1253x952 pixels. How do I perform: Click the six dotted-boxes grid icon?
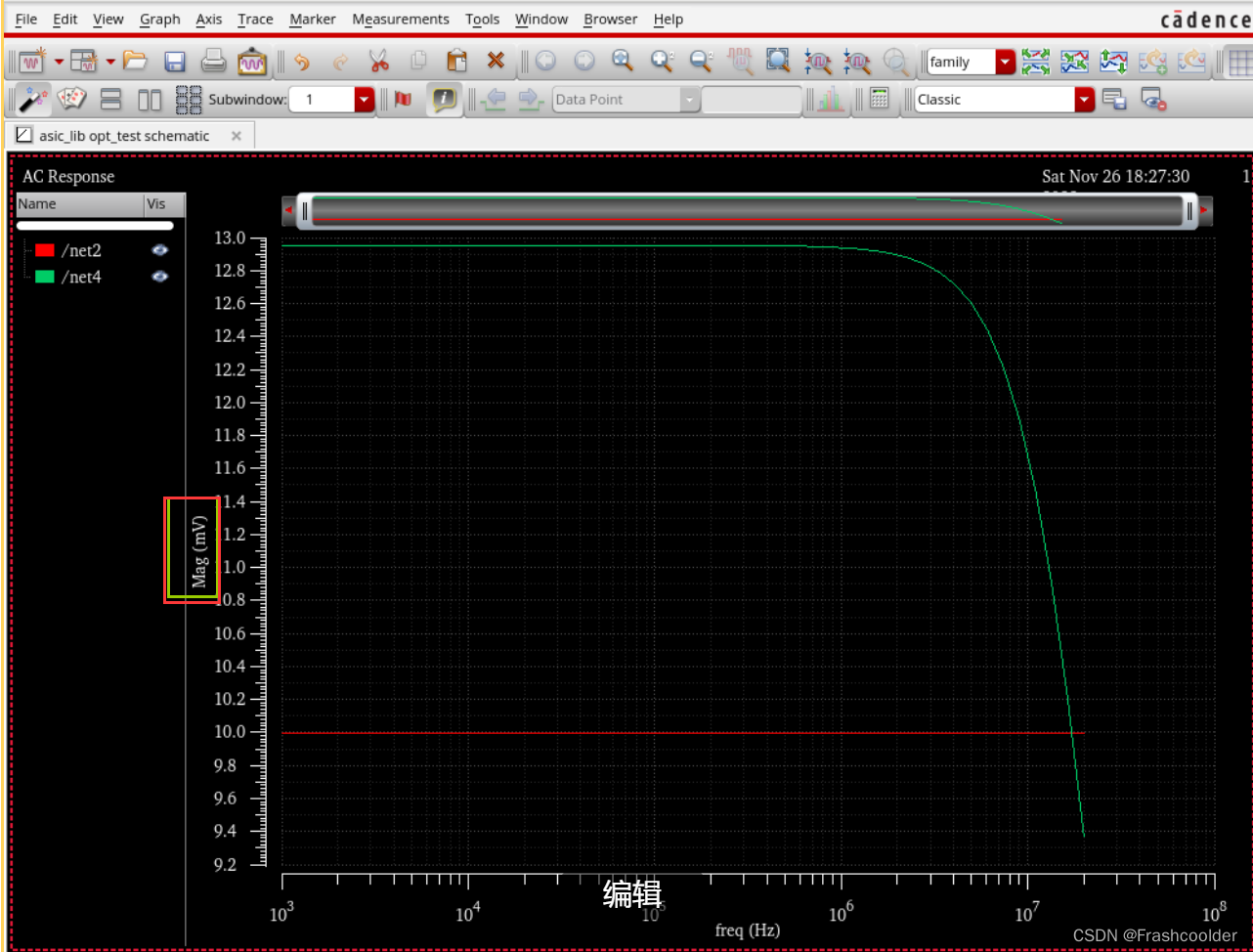coord(189,100)
